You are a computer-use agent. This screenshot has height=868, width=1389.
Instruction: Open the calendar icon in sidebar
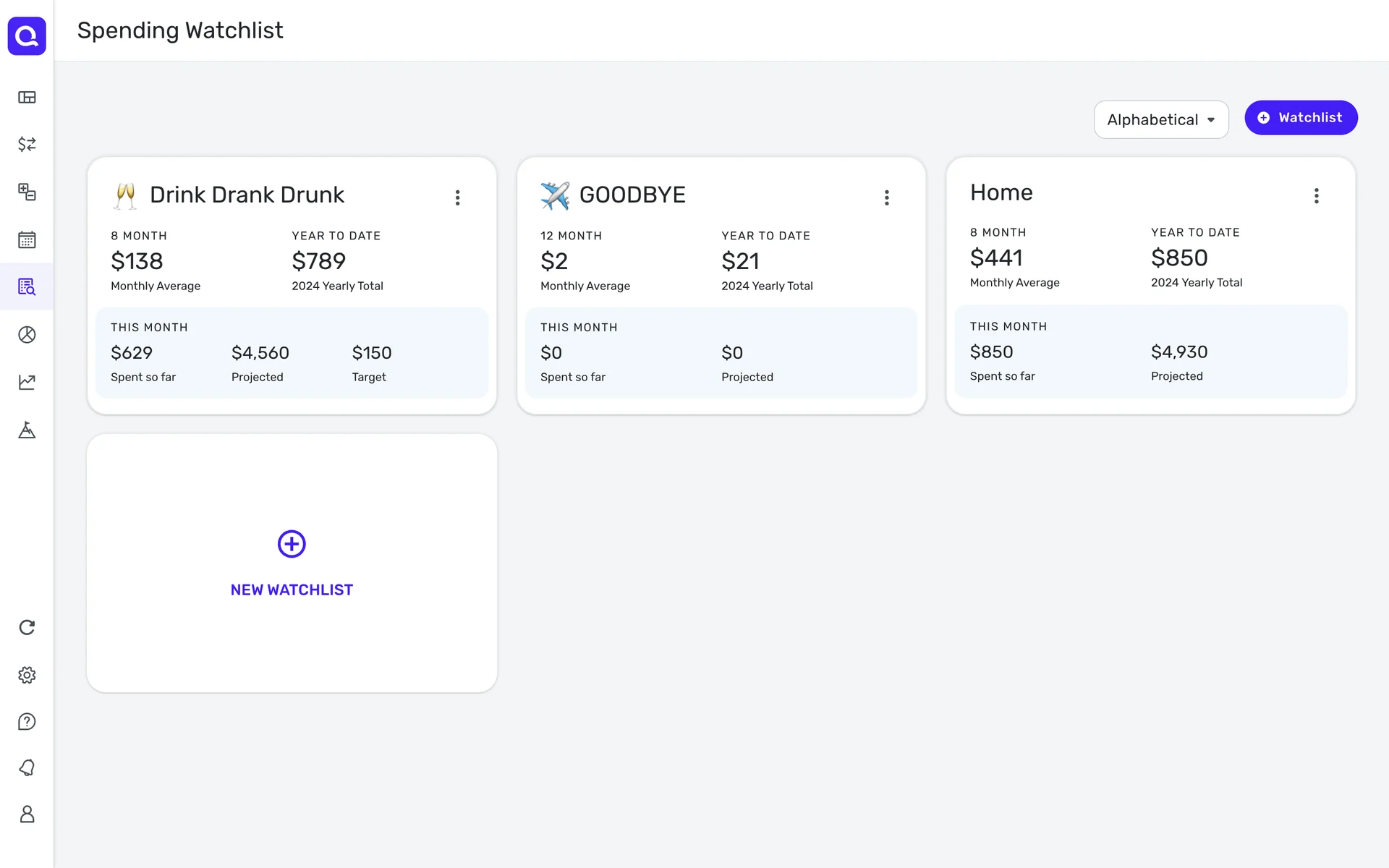(27, 239)
